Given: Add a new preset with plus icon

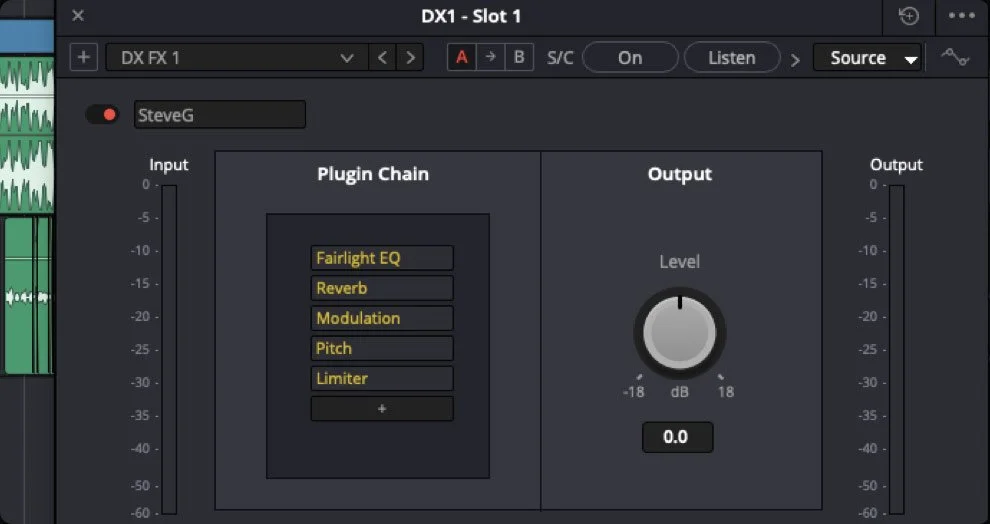Looking at the screenshot, I should tap(83, 57).
